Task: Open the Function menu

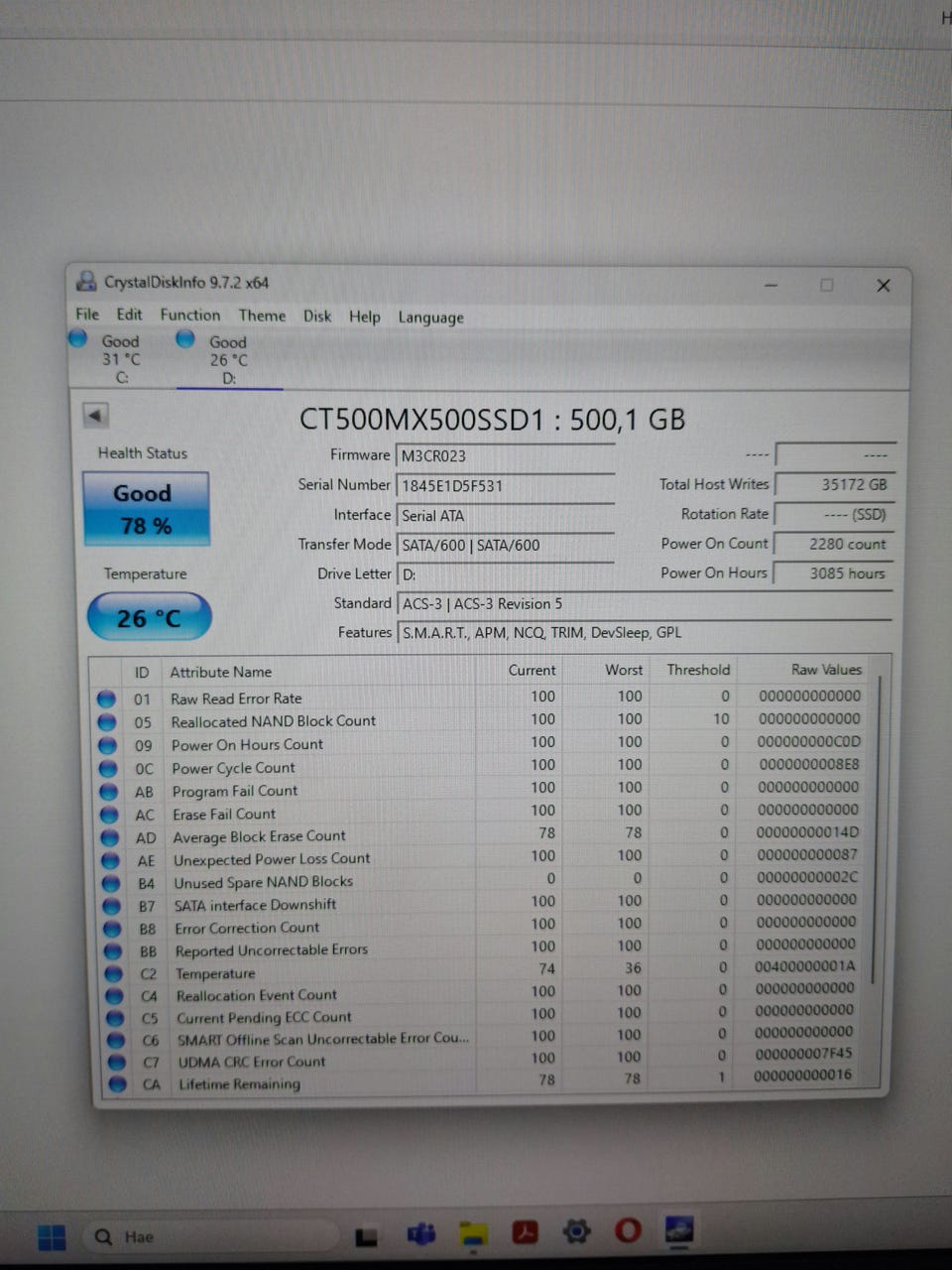Action: (x=190, y=315)
